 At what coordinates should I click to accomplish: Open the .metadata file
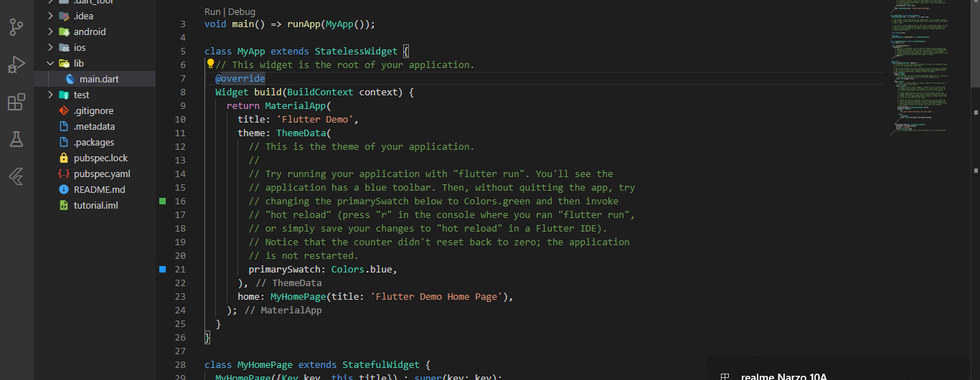tap(94, 126)
